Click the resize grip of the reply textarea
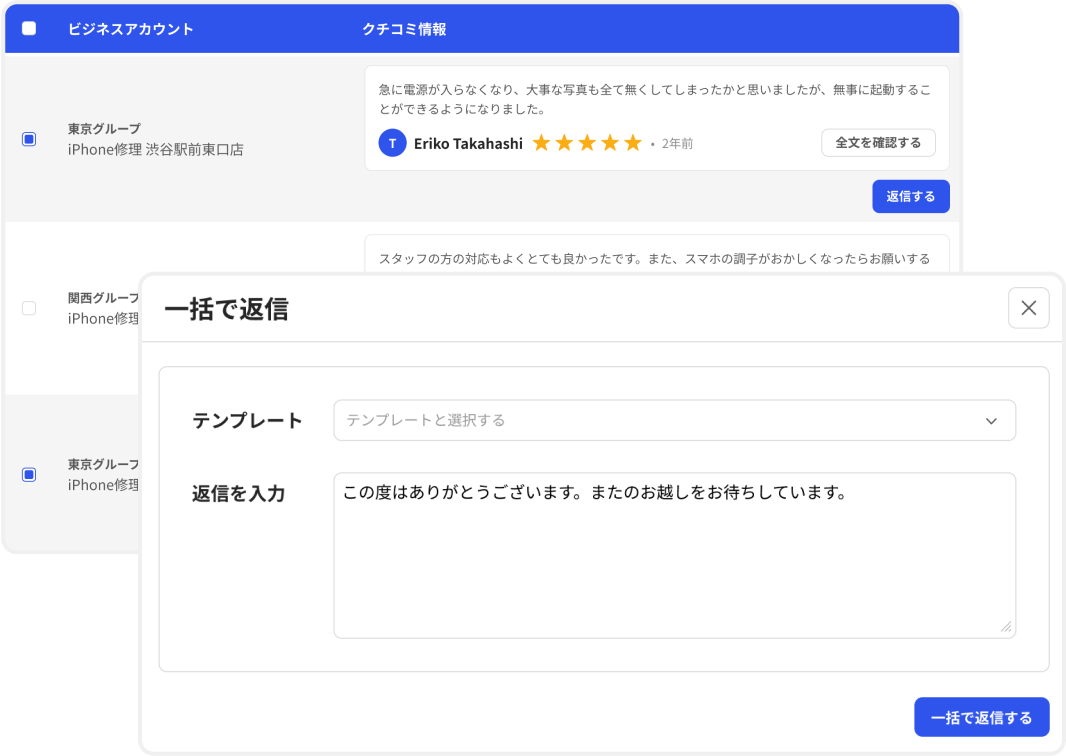This screenshot has height=756, width=1066. point(1004,627)
